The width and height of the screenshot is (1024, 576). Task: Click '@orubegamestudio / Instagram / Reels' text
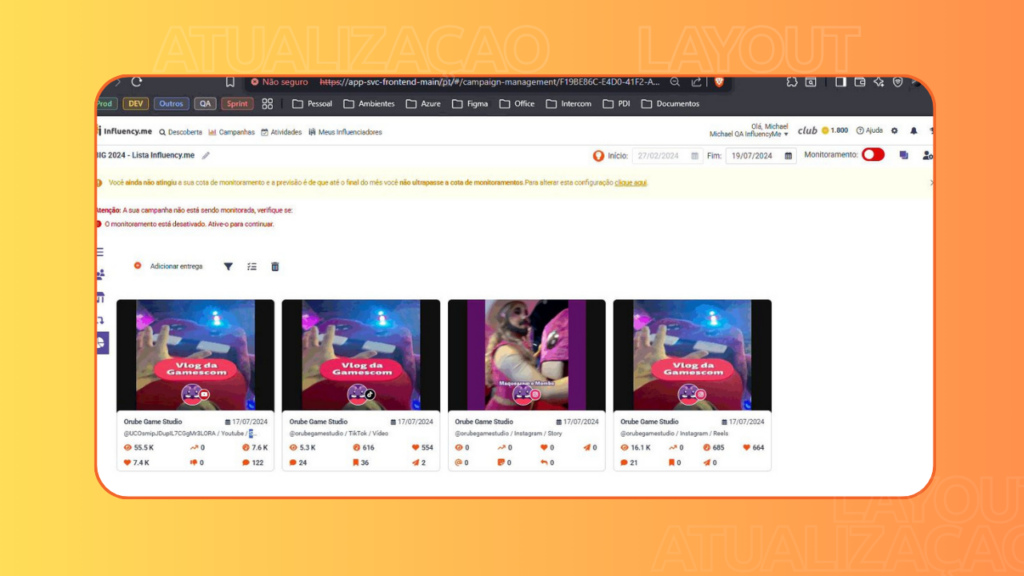point(674,434)
